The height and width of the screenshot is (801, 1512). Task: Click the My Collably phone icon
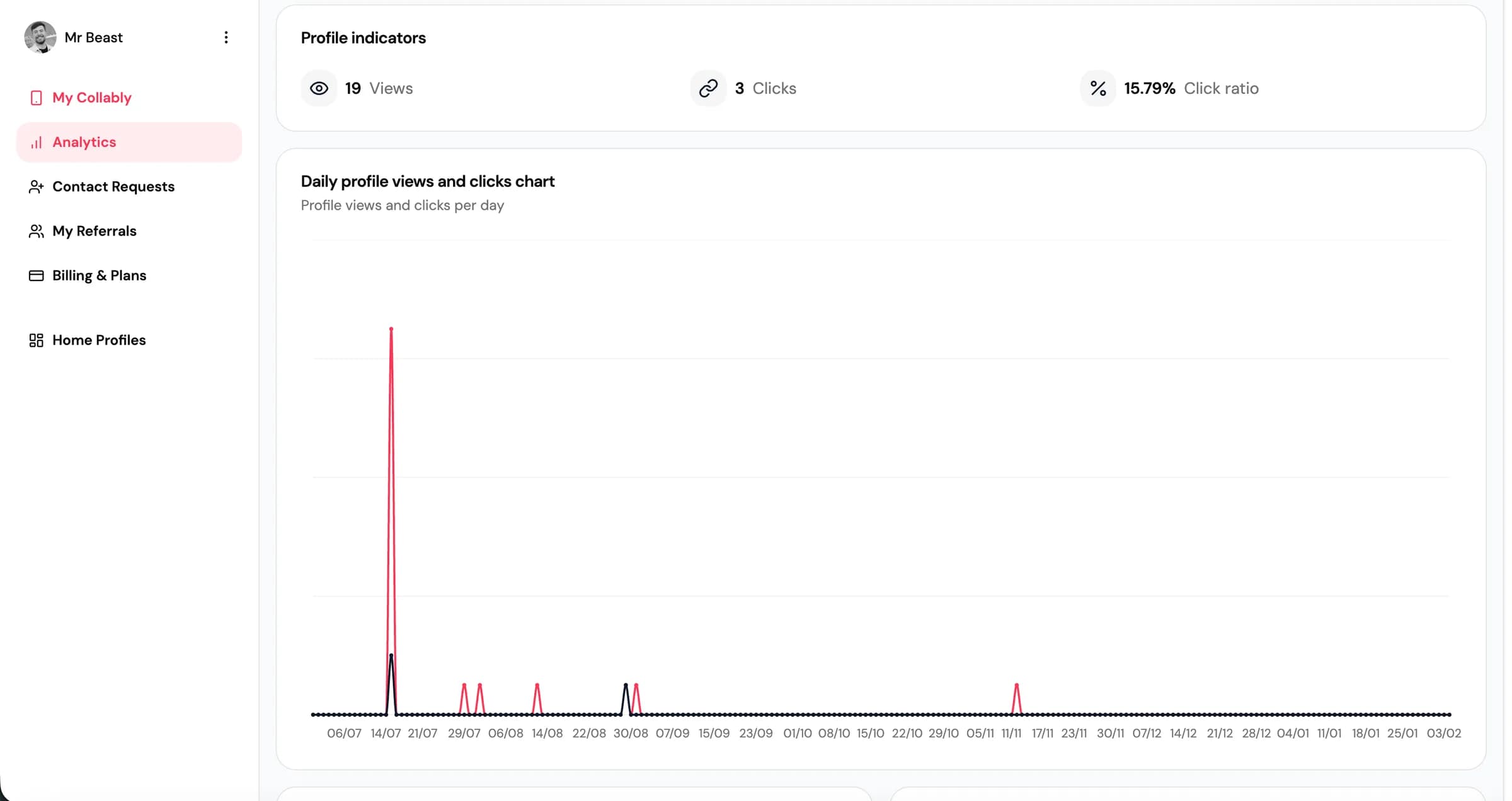point(37,98)
